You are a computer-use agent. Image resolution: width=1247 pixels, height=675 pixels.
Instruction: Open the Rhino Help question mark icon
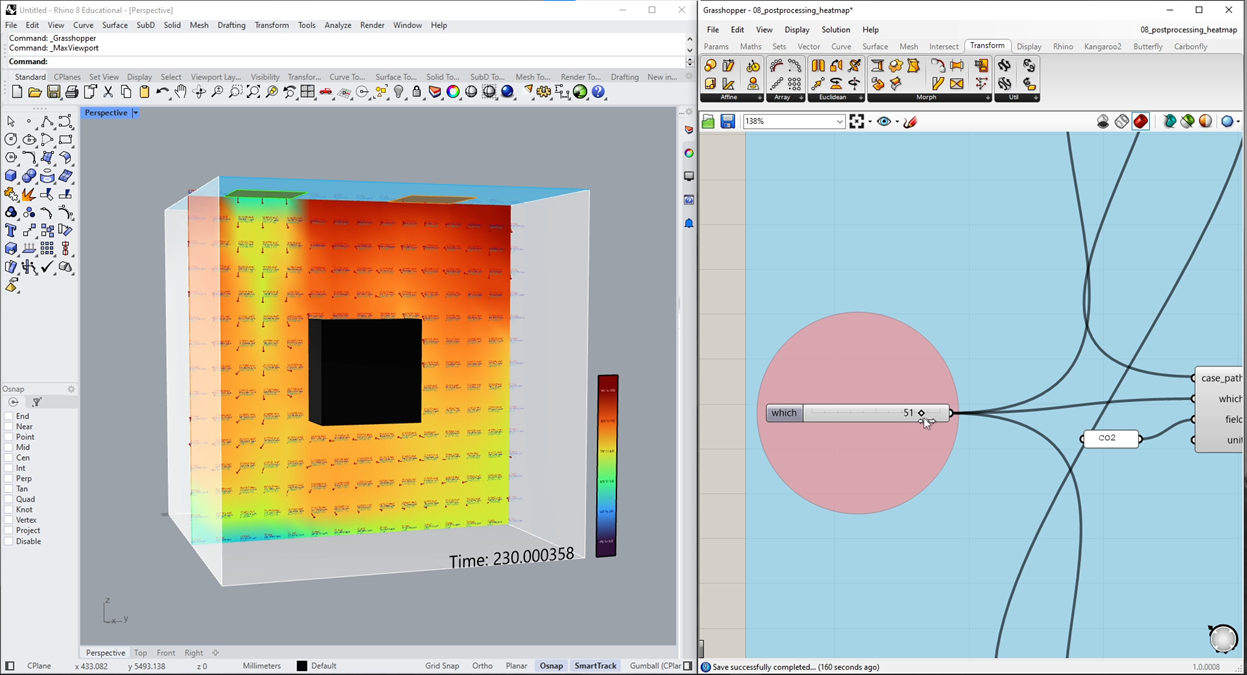[x=598, y=92]
